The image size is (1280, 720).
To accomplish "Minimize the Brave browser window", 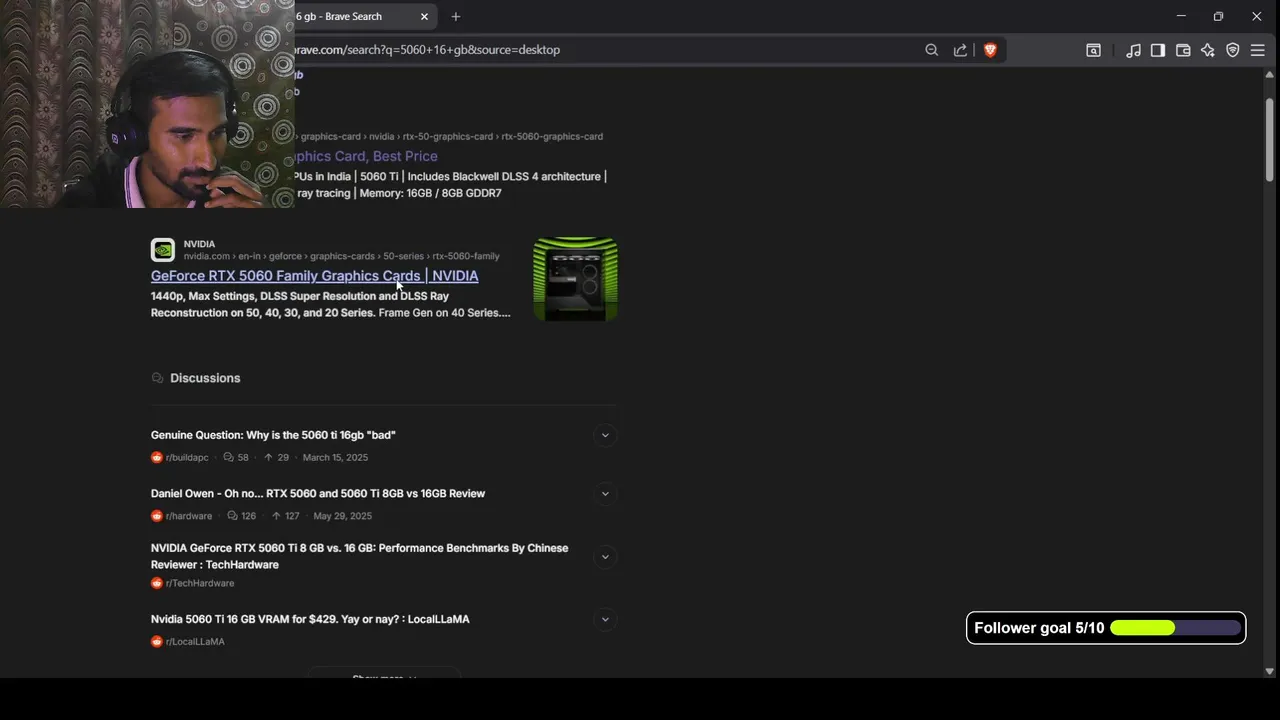I will pyautogui.click(x=1181, y=17).
